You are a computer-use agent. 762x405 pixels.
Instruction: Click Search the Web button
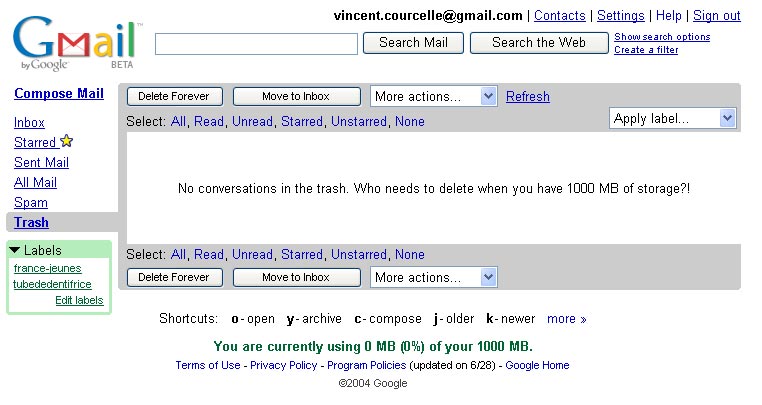(539, 43)
